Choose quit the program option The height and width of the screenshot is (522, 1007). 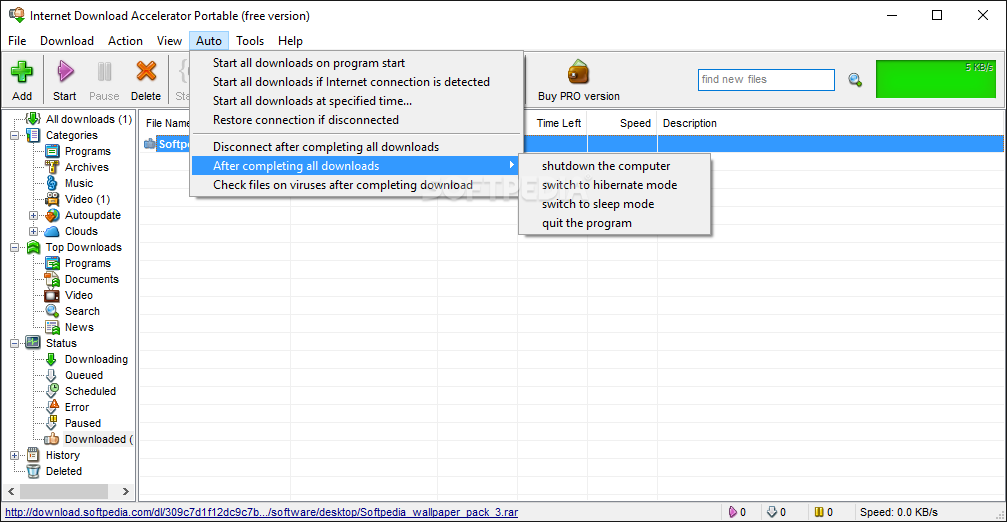pyautogui.click(x=615, y=223)
